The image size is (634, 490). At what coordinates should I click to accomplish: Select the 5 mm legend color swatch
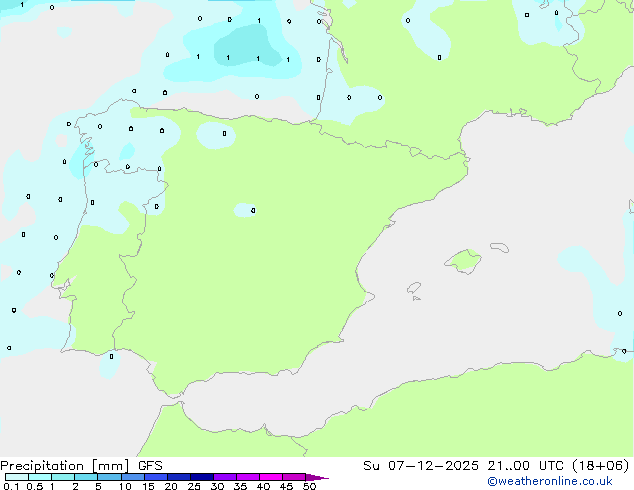109,477
